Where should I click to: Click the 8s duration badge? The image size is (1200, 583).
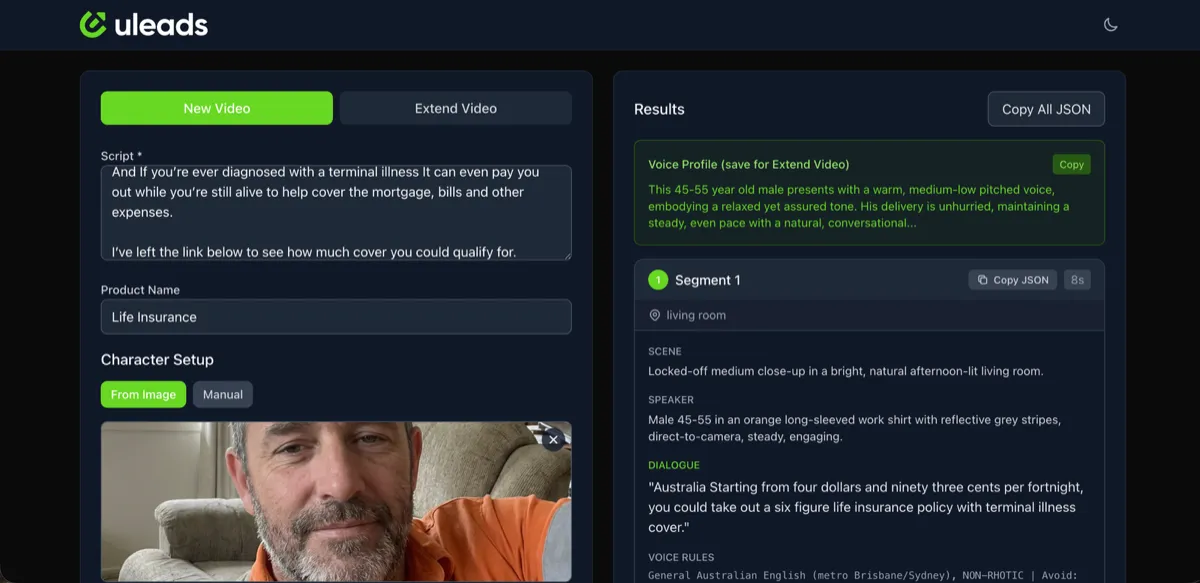click(x=1077, y=280)
